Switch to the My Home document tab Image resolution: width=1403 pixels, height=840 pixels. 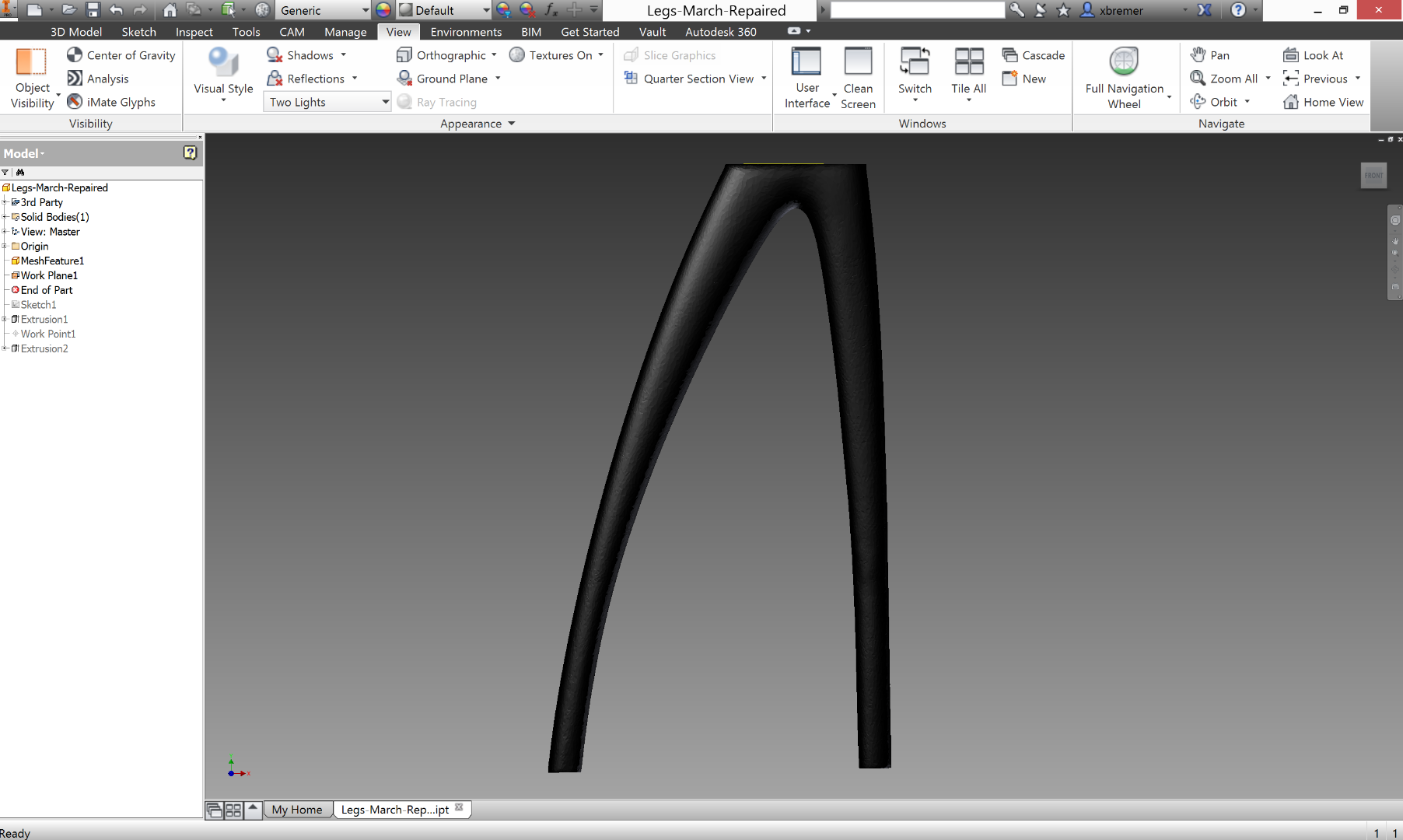[x=297, y=810]
